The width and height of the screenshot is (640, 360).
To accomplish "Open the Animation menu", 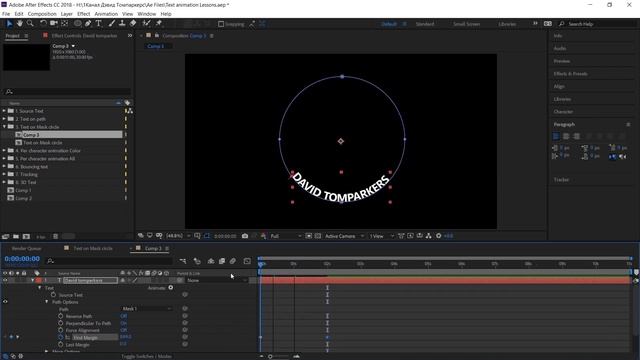I will 106,14.
